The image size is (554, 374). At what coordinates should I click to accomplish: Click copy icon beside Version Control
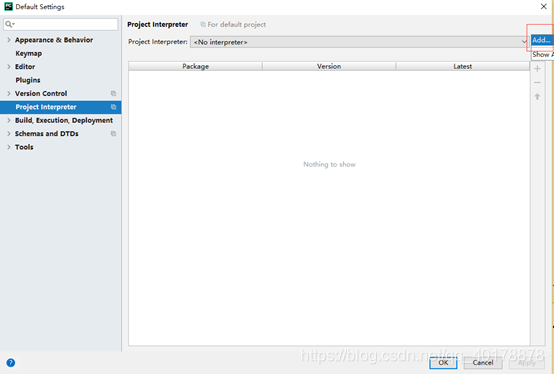pyautogui.click(x=113, y=94)
